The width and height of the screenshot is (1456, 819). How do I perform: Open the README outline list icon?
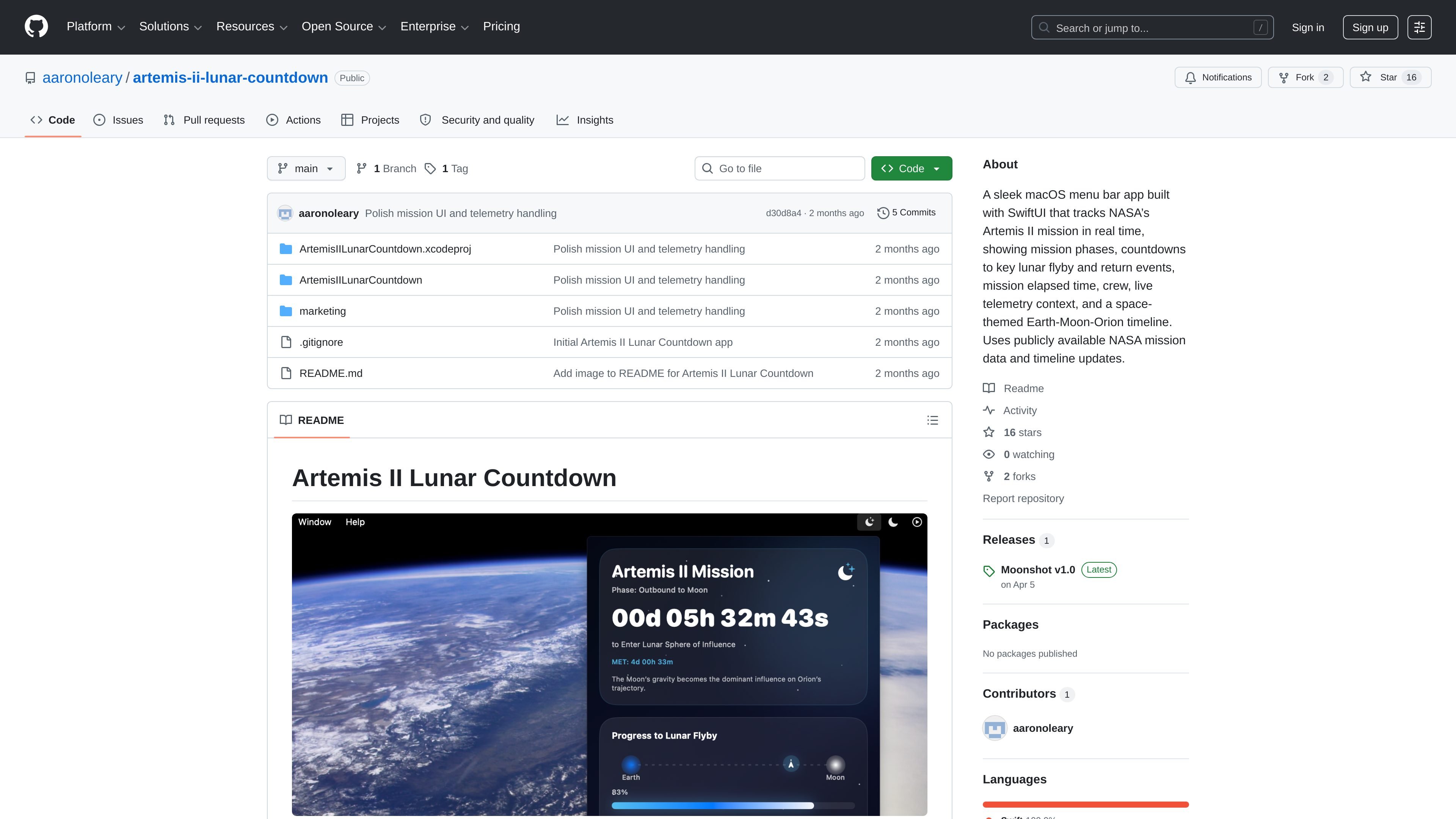(933, 420)
